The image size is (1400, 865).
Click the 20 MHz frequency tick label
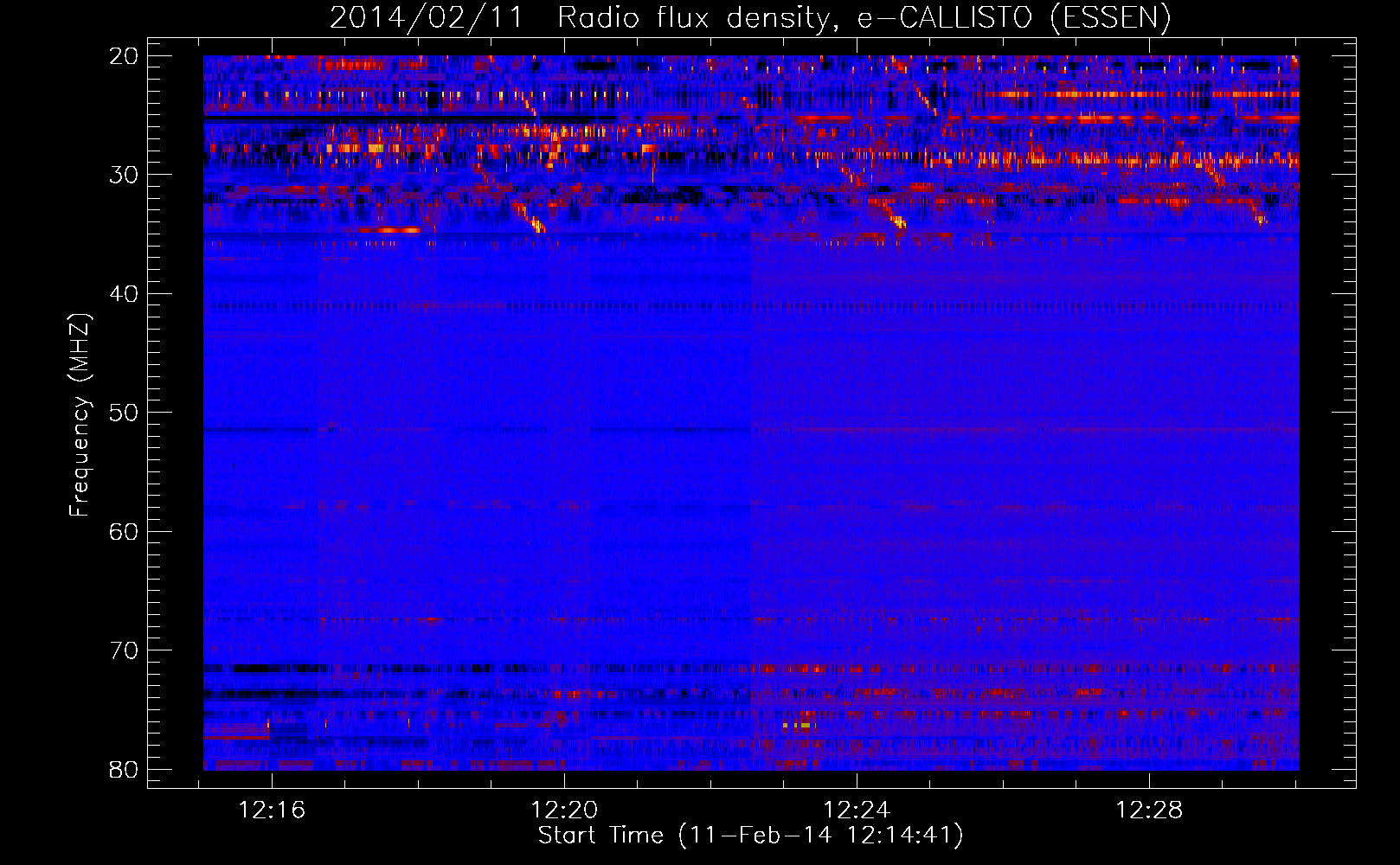[x=124, y=56]
